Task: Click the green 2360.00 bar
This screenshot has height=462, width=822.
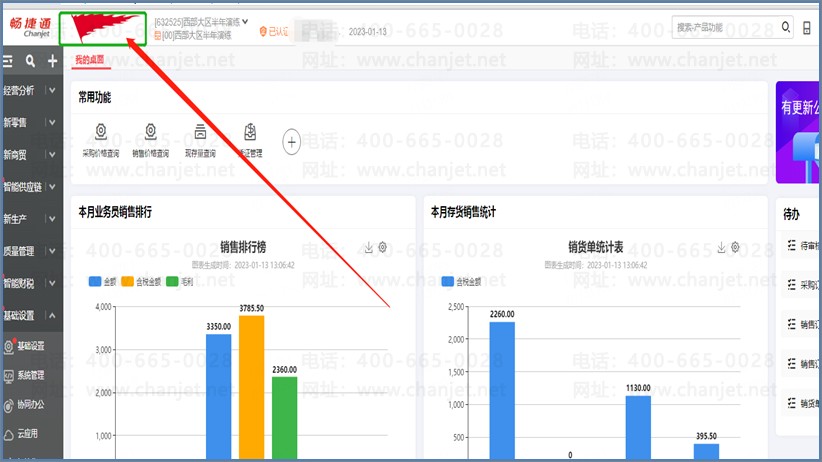Action: [x=285, y=418]
